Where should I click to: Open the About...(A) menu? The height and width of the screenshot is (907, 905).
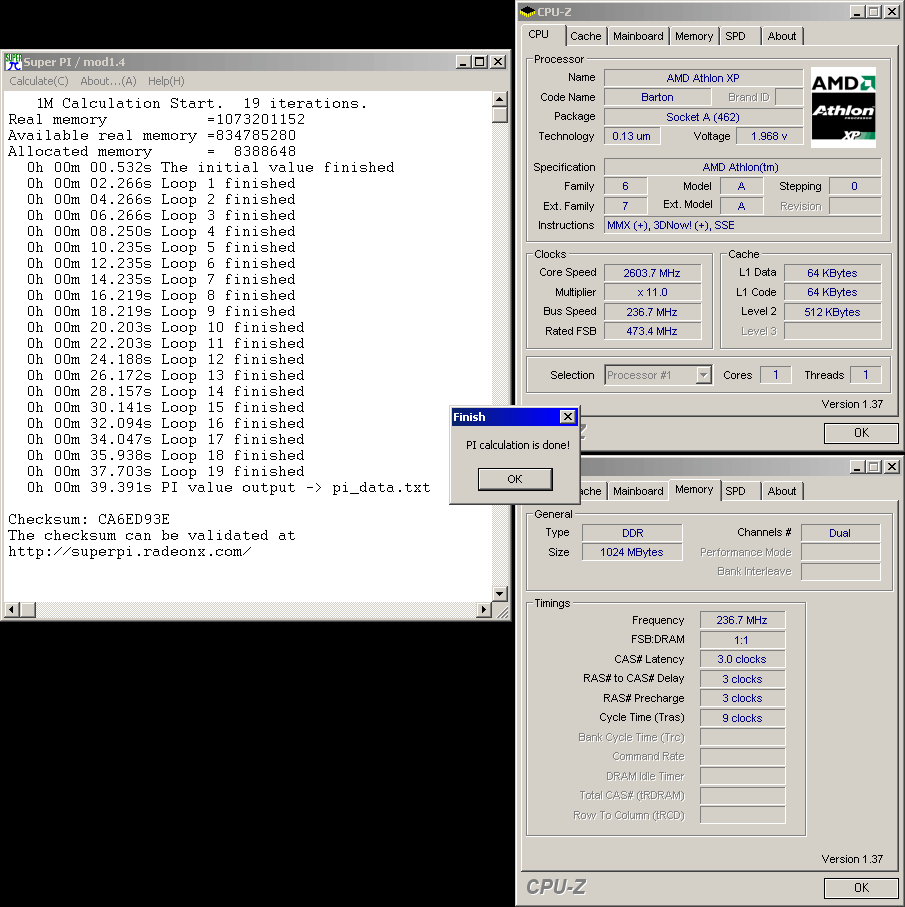coord(108,81)
